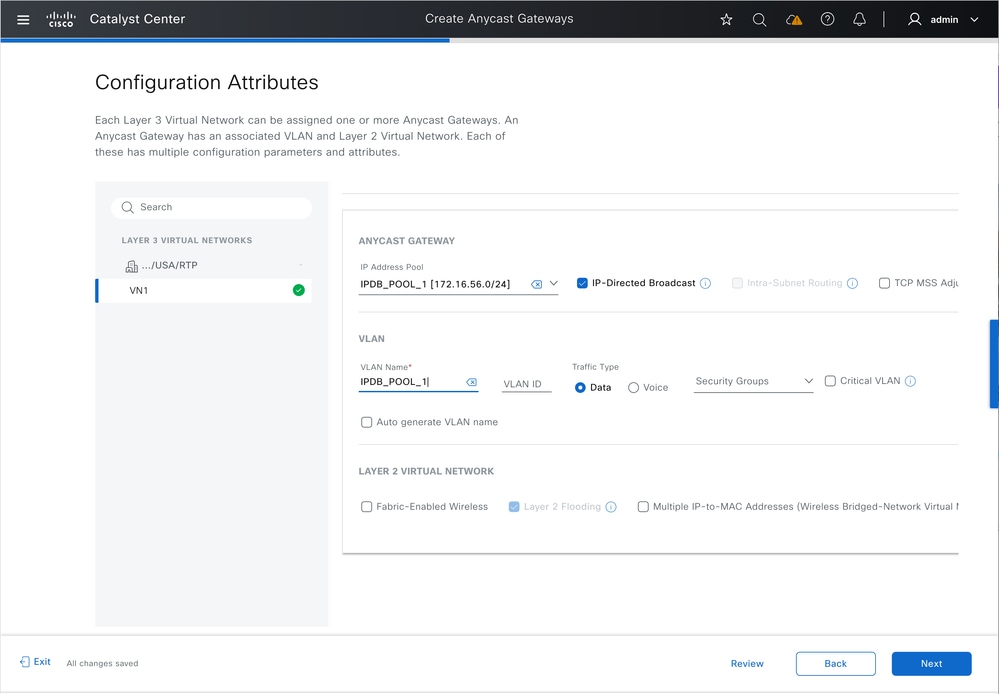
Task: Show info for Layer 2 Flooding
Action: [611, 507]
